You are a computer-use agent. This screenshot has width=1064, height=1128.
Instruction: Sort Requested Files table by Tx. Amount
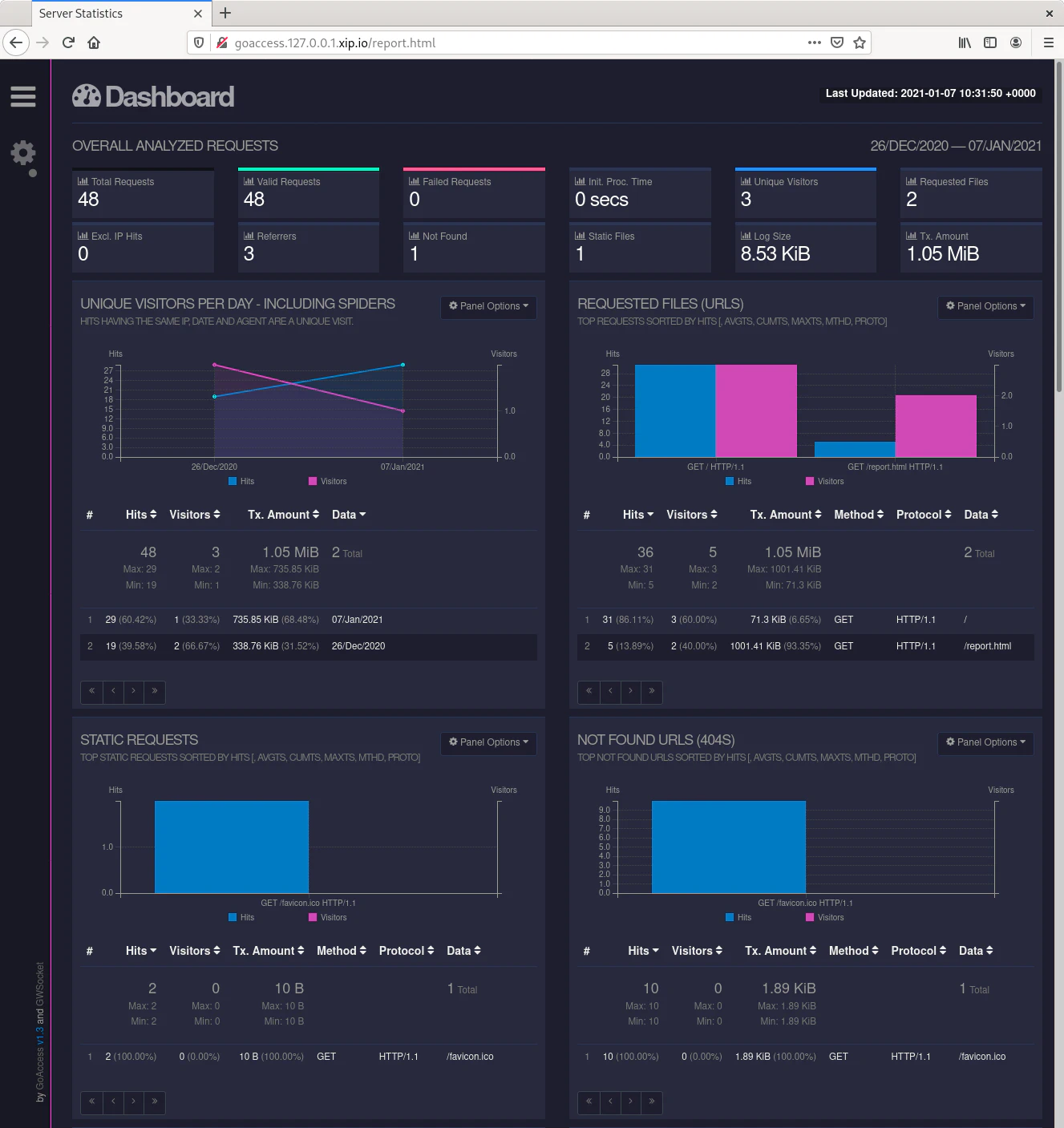(786, 515)
